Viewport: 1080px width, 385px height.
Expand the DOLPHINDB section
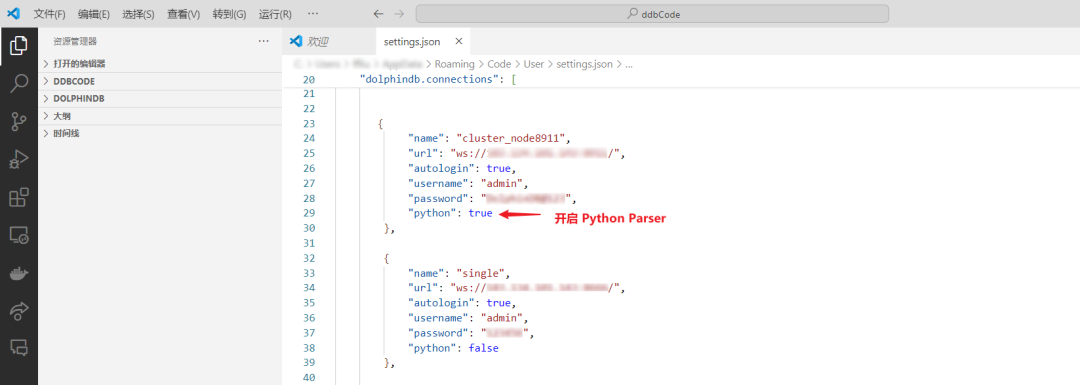pos(160,98)
